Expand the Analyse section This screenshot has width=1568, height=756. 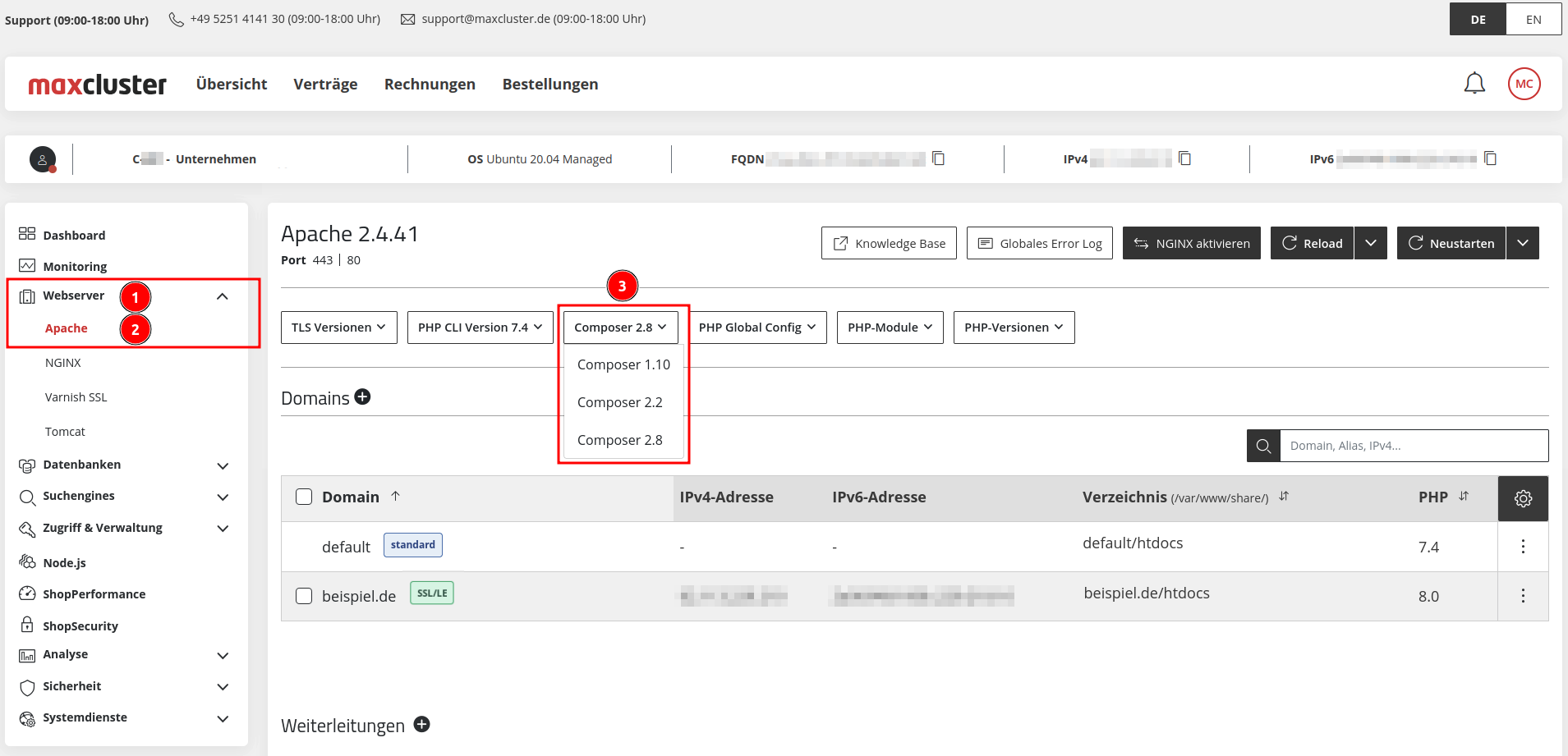tap(222, 655)
